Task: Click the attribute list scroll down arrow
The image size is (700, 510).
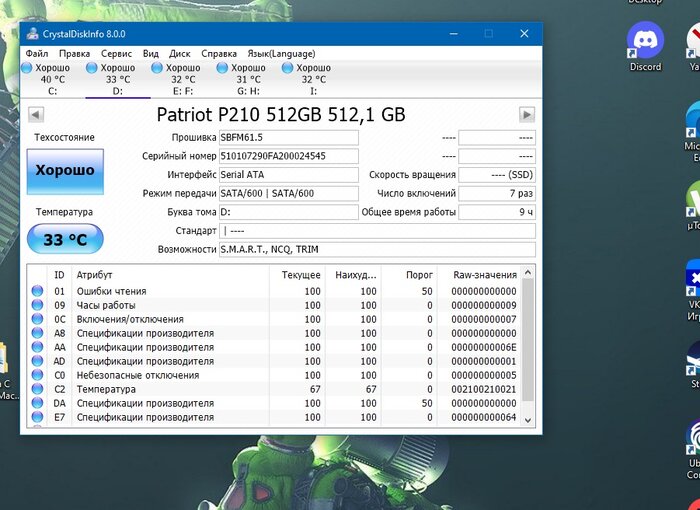Action: [x=528, y=420]
